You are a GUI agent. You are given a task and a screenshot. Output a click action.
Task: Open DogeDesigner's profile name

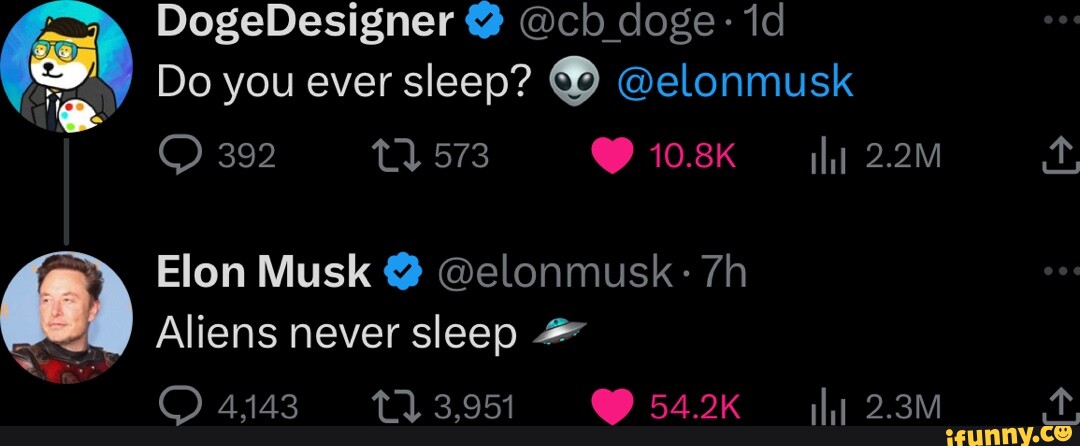pos(305,21)
